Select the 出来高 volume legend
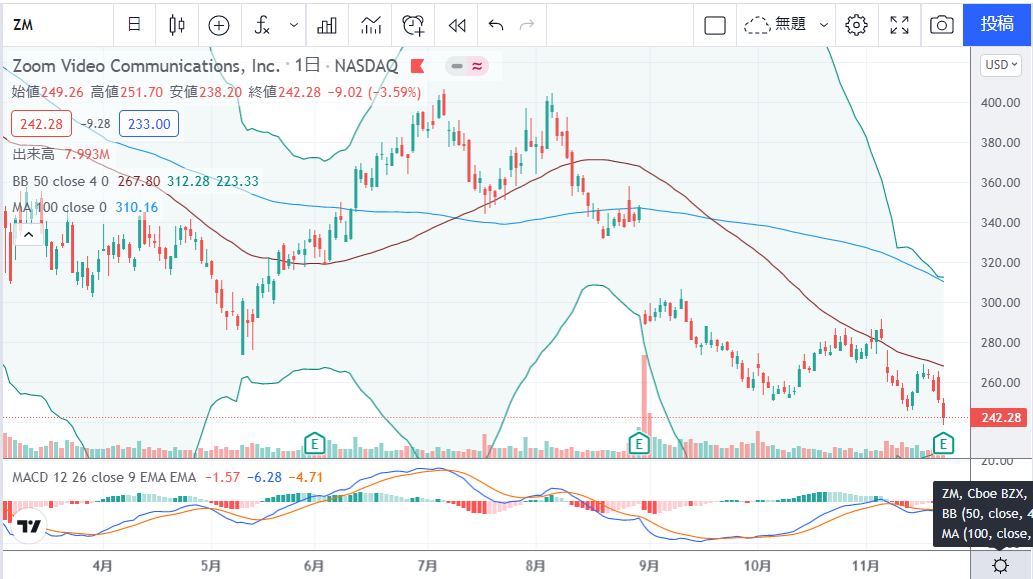 pyautogui.click(x=34, y=154)
